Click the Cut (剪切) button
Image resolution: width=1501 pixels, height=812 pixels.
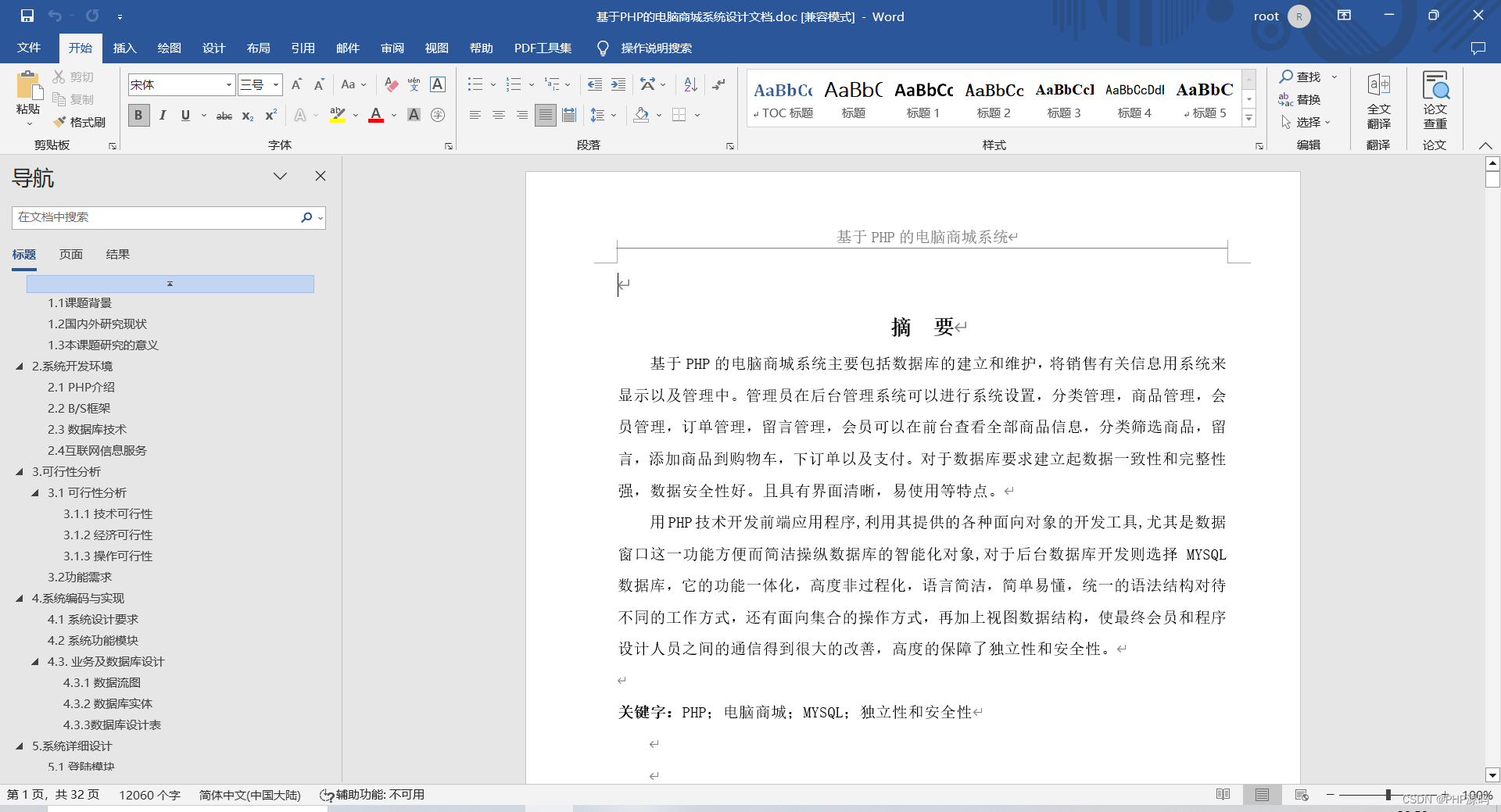point(73,77)
